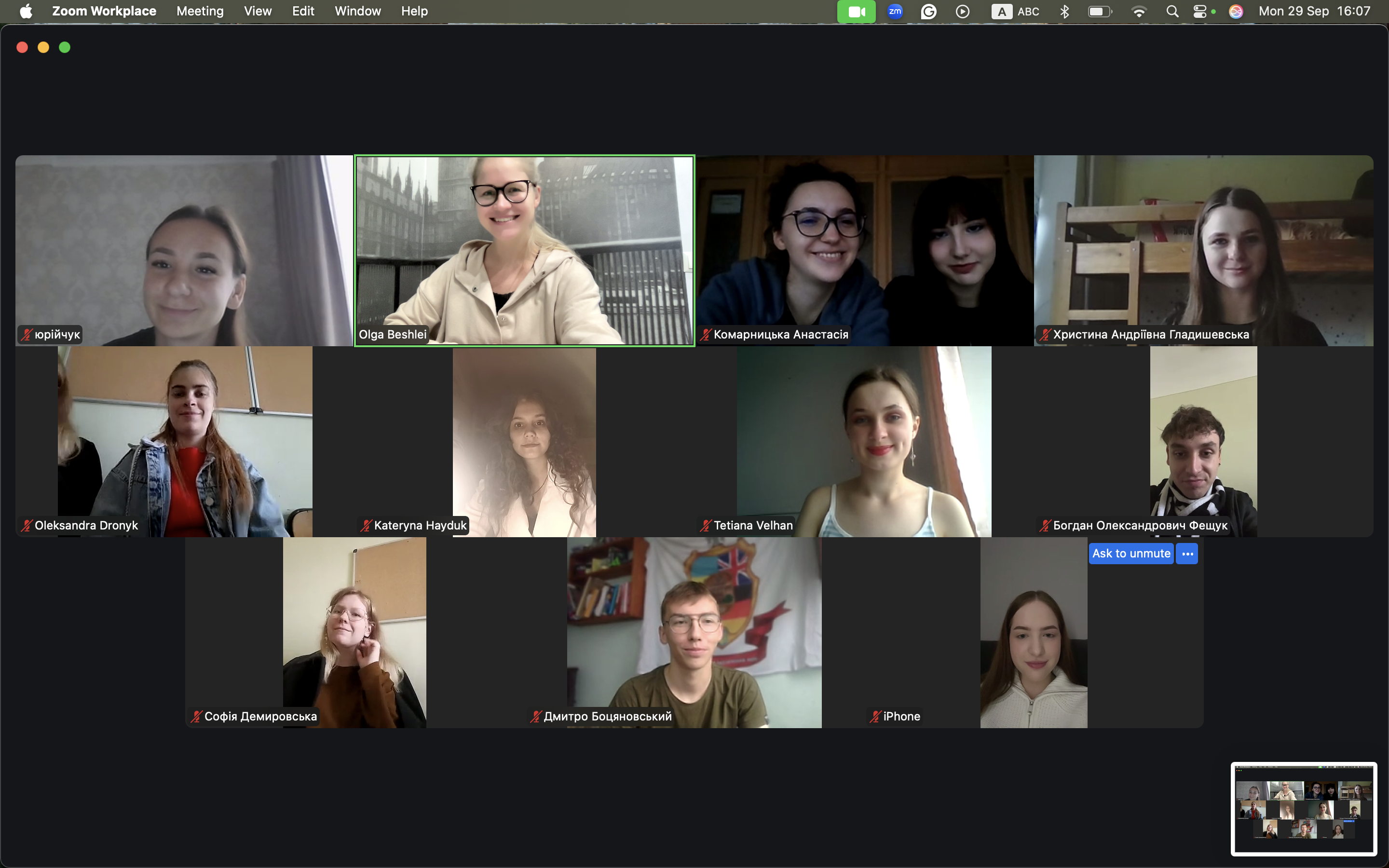Image resolution: width=1389 pixels, height=868 pixels.
Task: Click the Ask to unmute button
Action: tap(1130, 554)
